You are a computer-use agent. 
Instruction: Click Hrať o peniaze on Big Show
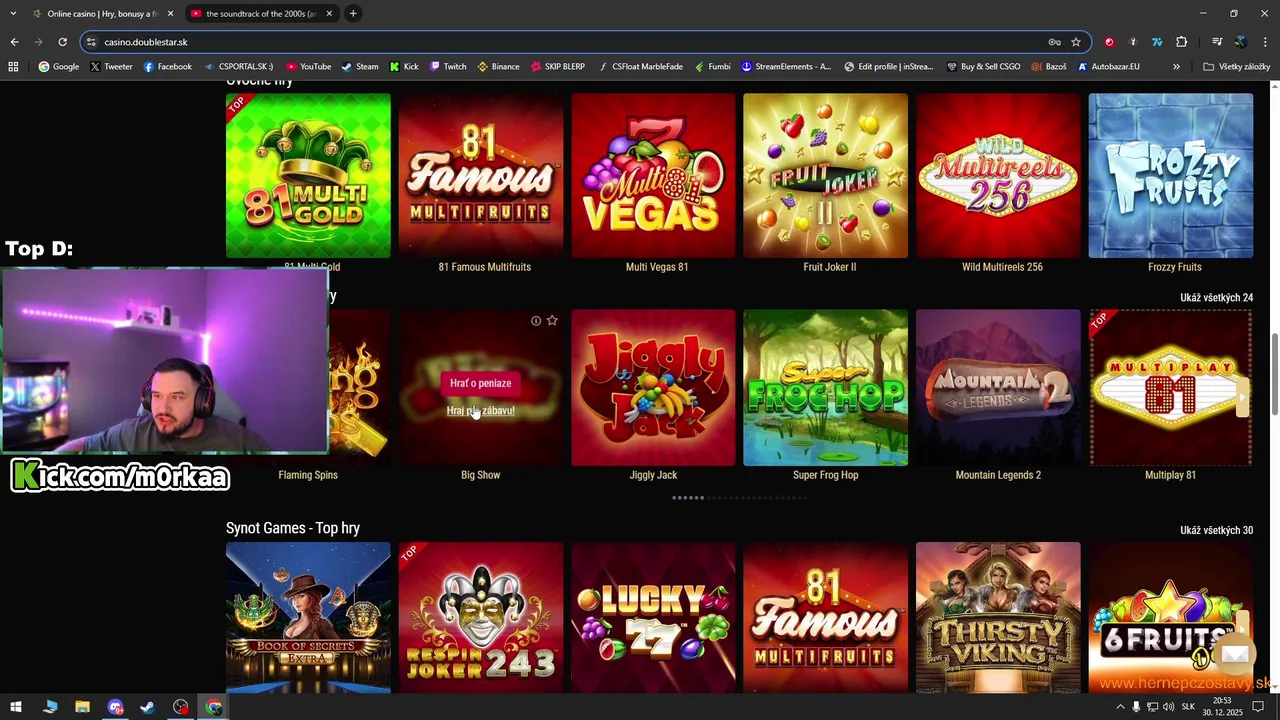pyautogui.click(x=480, y=383)
